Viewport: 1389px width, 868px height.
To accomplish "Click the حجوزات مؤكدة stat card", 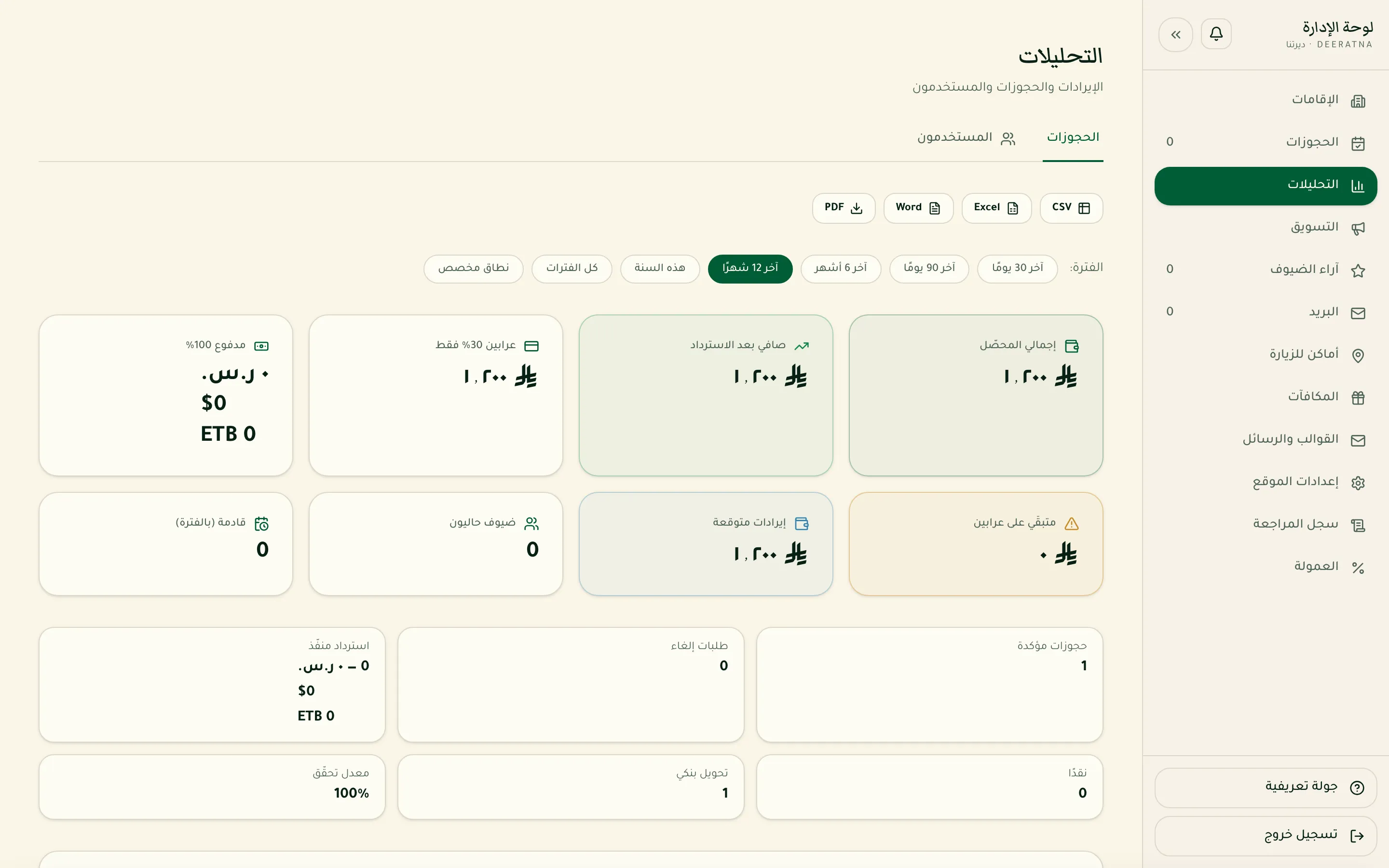I will 930,685.
